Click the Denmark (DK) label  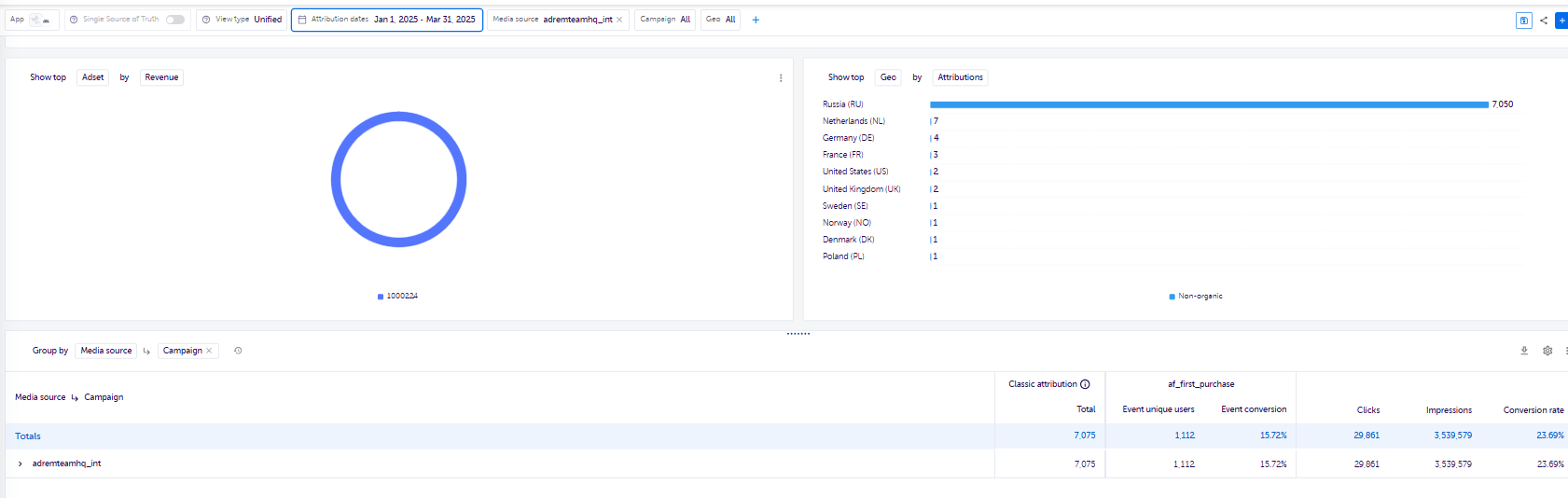pos(848,240)
